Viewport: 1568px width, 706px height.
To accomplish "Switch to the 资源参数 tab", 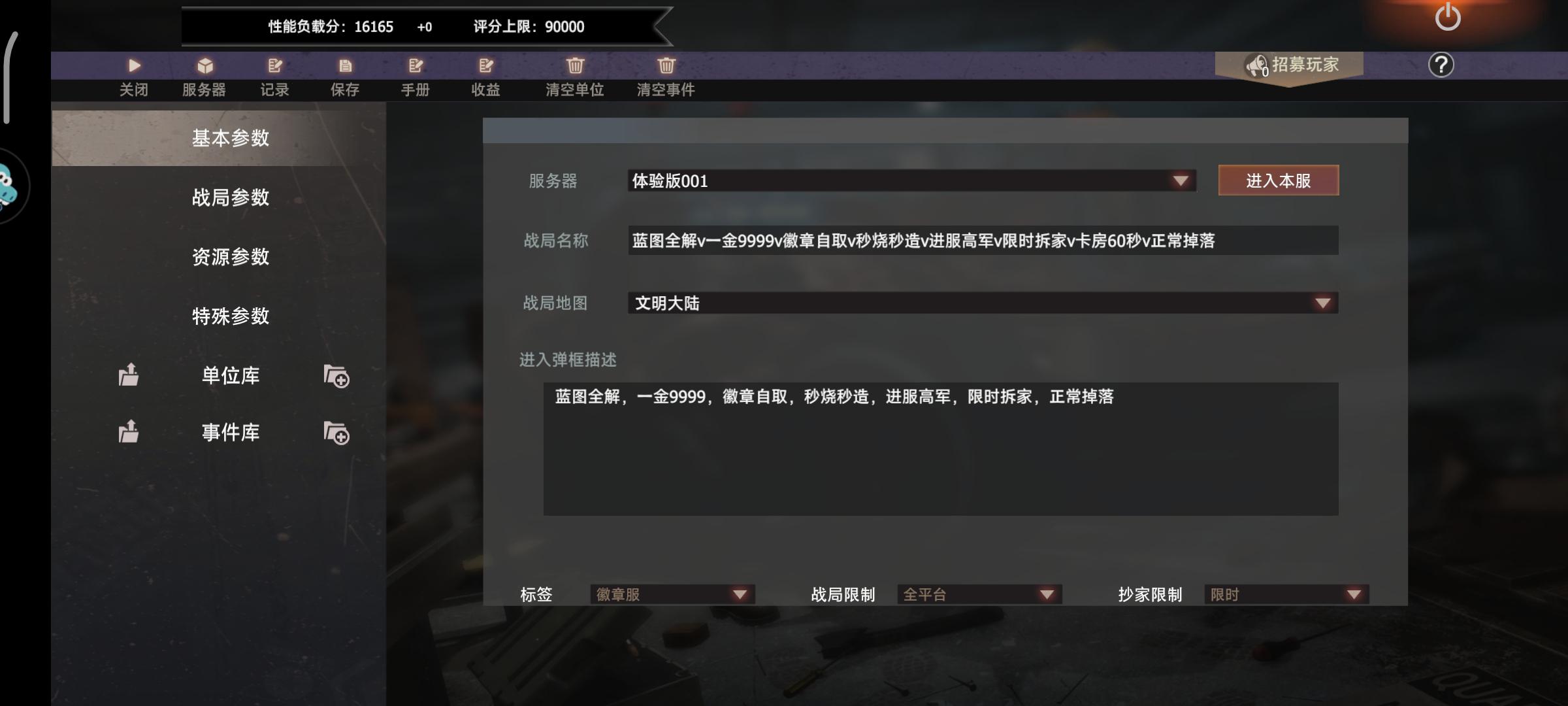I will pos(231,257).
